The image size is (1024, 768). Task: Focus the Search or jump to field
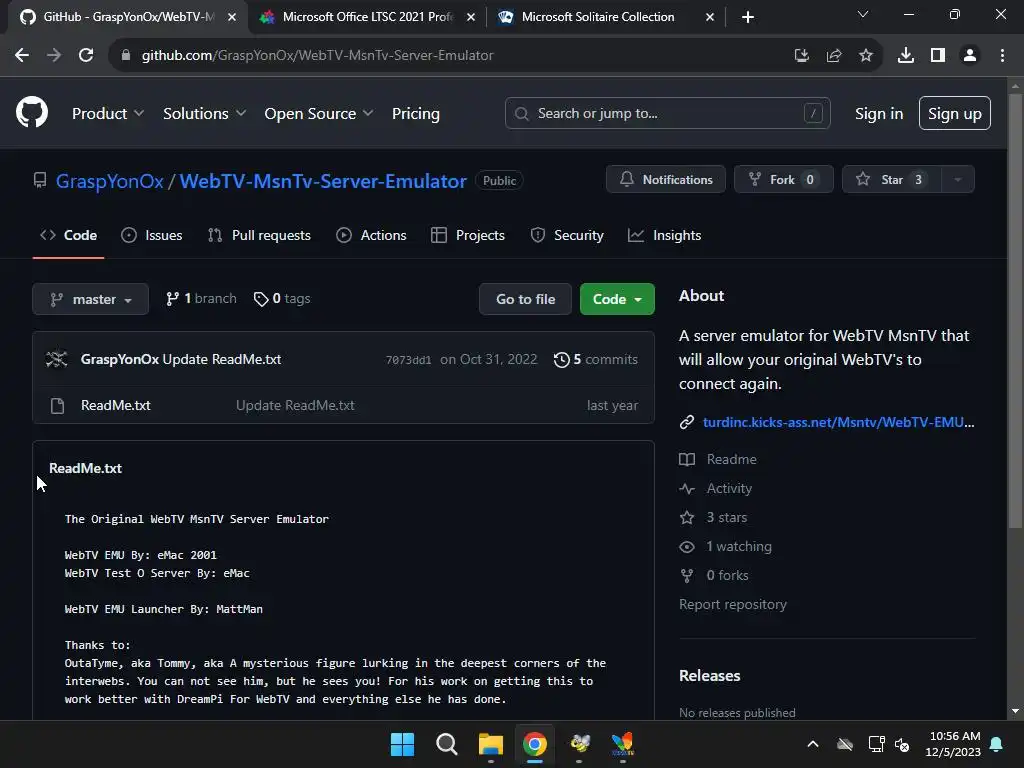(x=667, y=113)
